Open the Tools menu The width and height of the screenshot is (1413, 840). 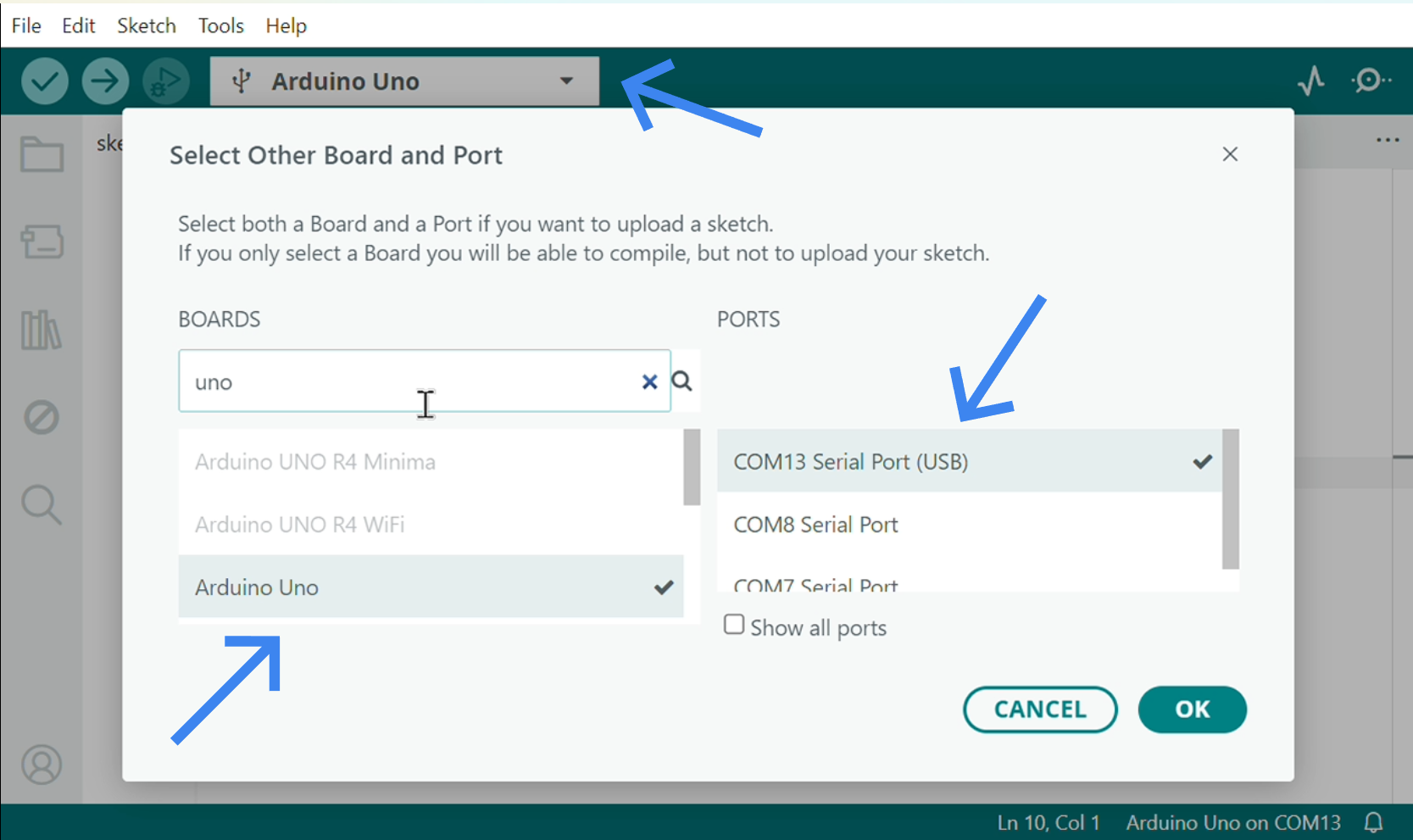[221, 25]
